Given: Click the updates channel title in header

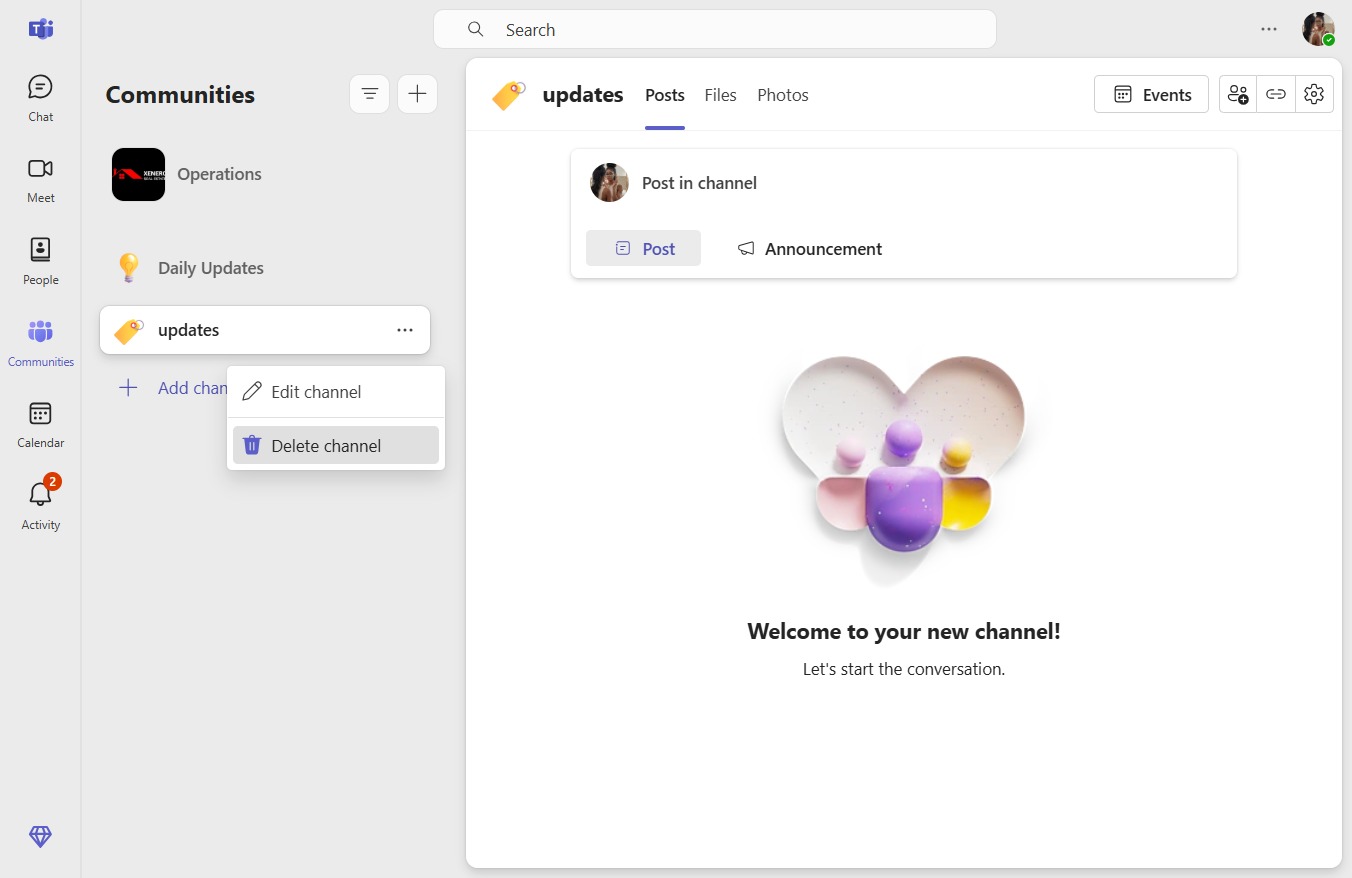Looking at the screenshot, I should pyautogui.click(x=583, y=95).
